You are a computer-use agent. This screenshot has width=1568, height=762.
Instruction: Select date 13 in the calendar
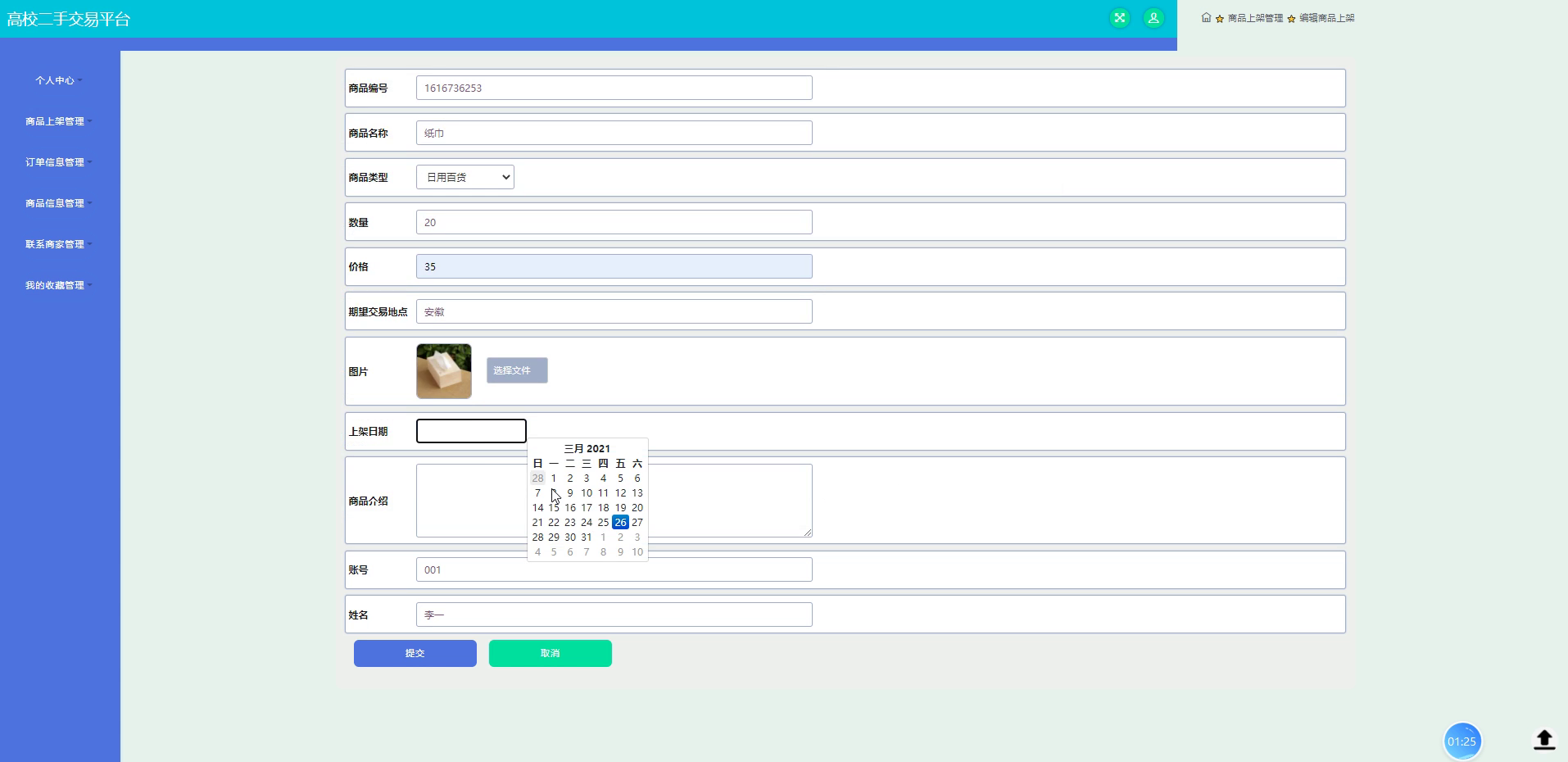637,492
